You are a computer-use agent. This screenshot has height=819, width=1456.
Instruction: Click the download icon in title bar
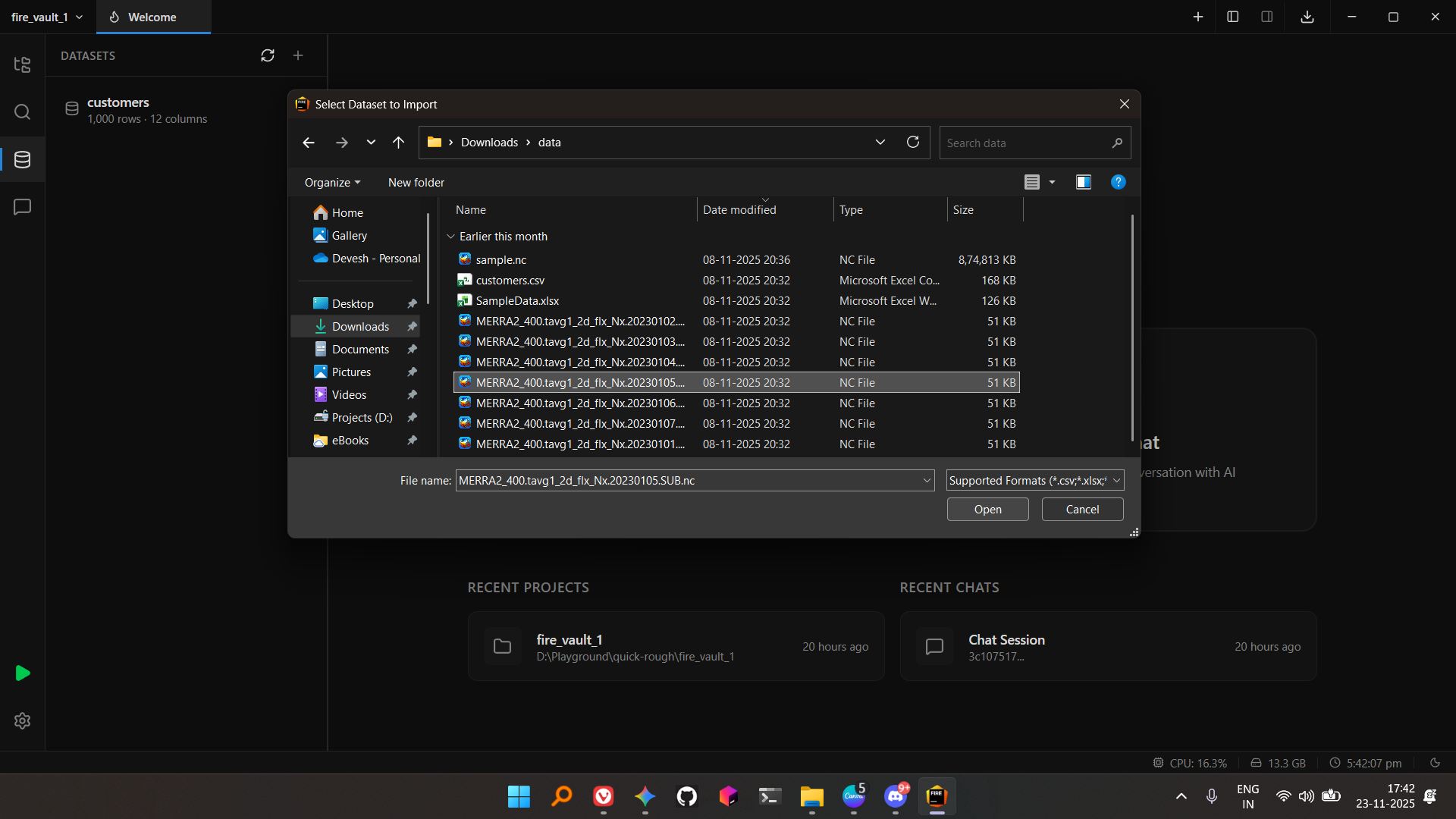point(1307,17)
